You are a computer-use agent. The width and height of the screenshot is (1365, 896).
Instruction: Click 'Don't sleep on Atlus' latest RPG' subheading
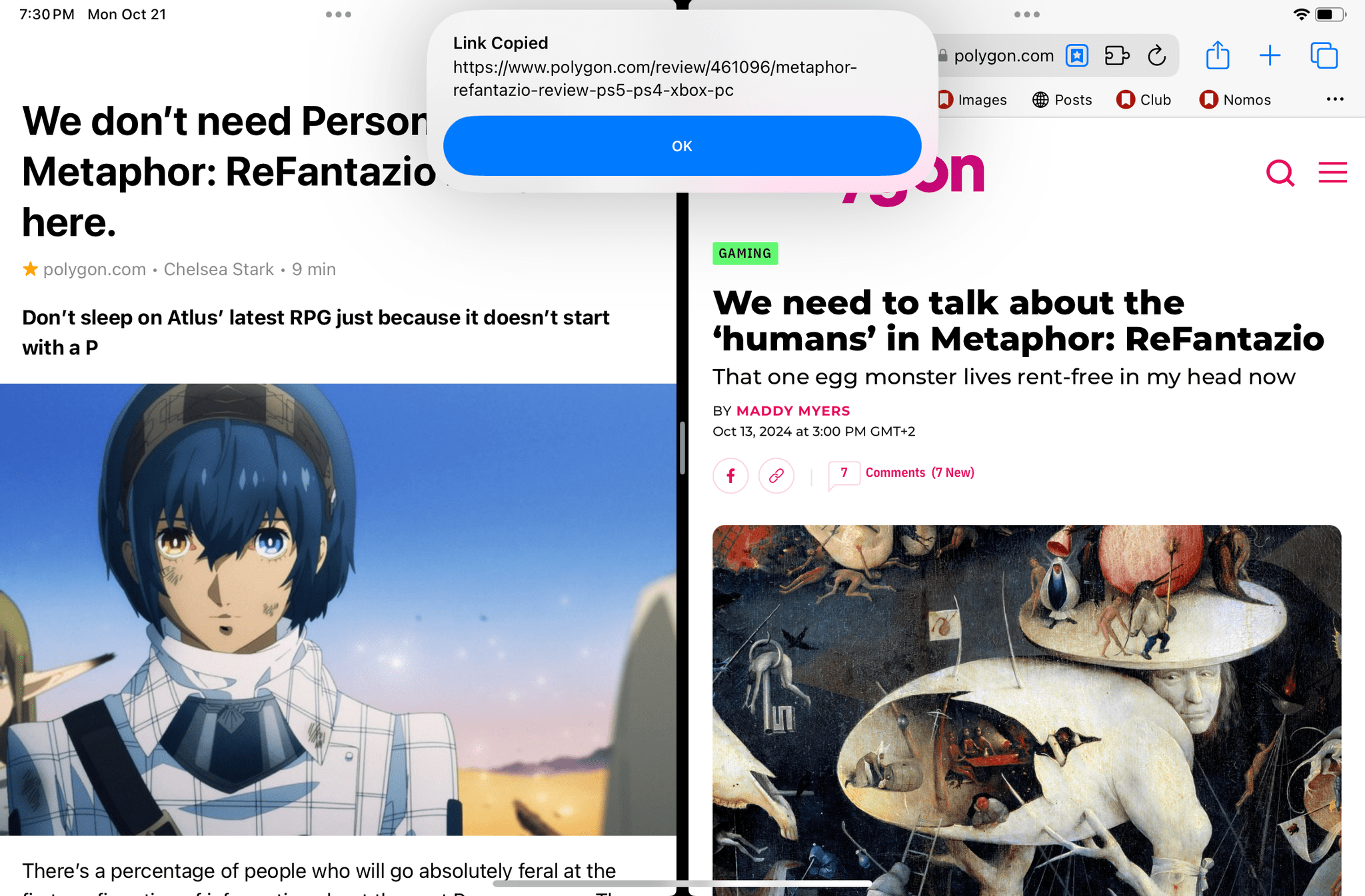click(x=315, y=332)
